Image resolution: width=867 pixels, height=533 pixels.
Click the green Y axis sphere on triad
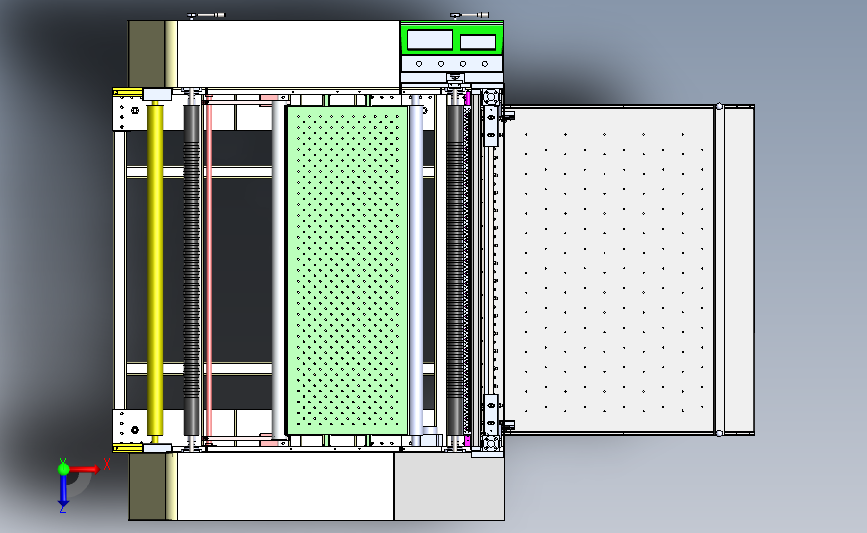pyautogui.click(x=64, y=469)
